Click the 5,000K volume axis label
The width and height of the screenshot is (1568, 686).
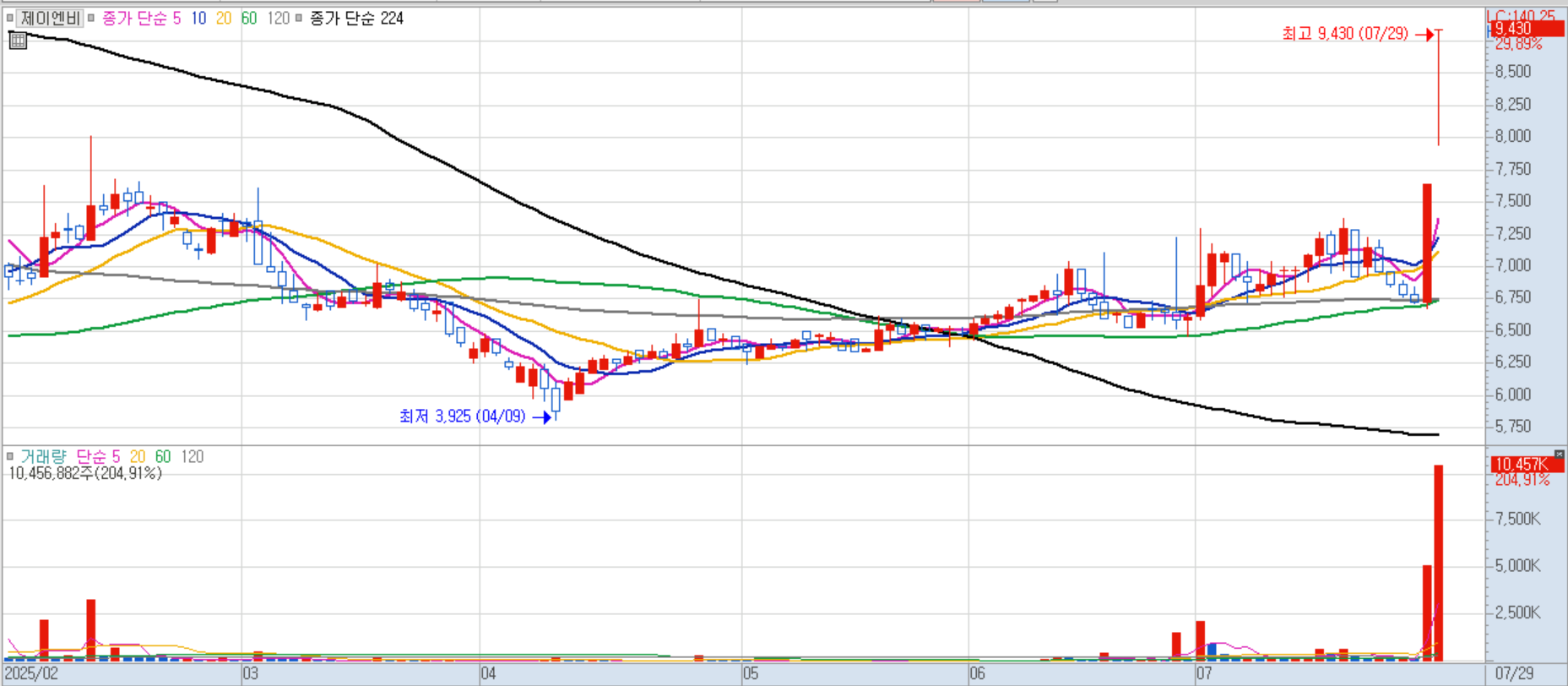[x=1517, y=566]
